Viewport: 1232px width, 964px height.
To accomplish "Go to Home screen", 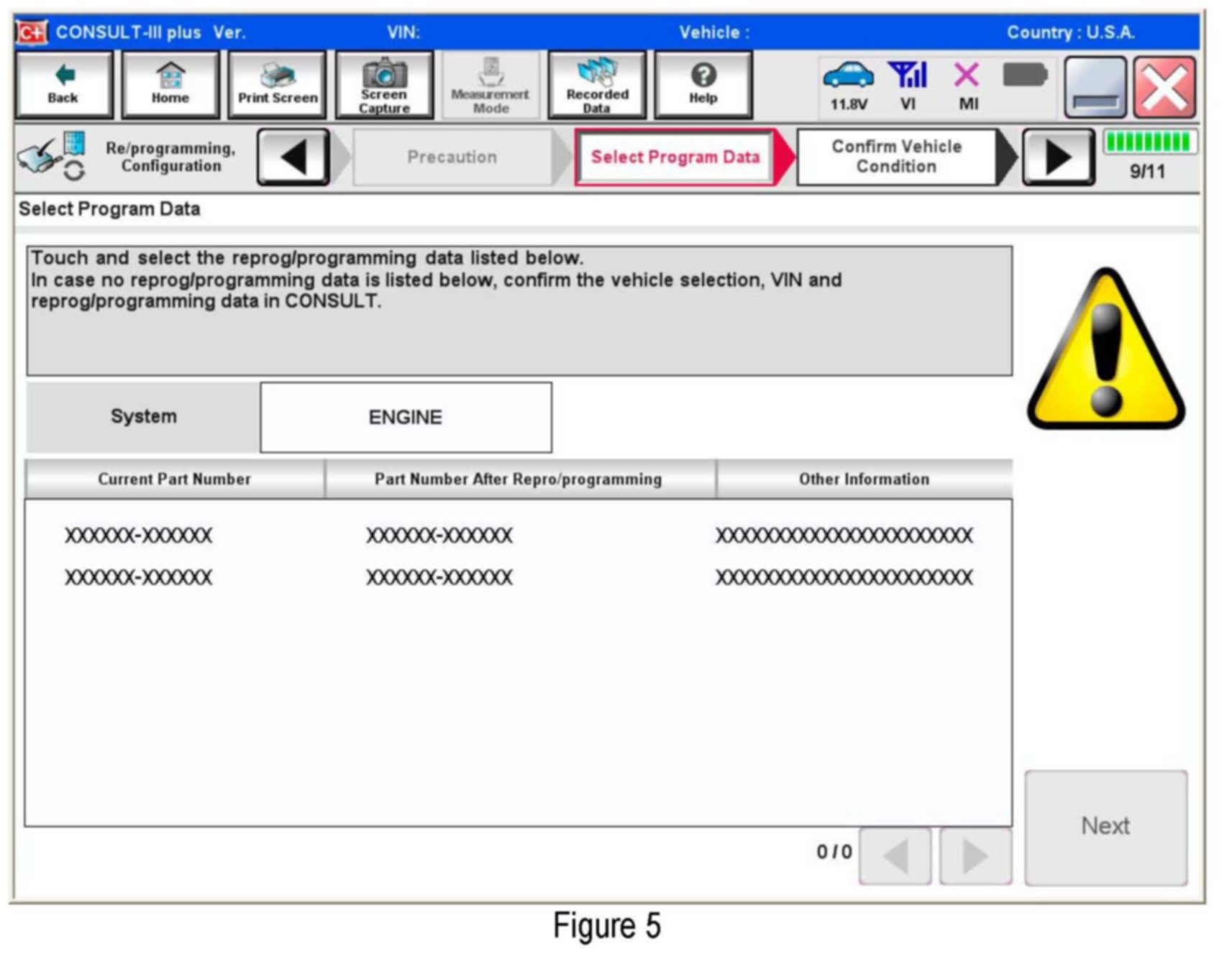I will pos(170,85).
